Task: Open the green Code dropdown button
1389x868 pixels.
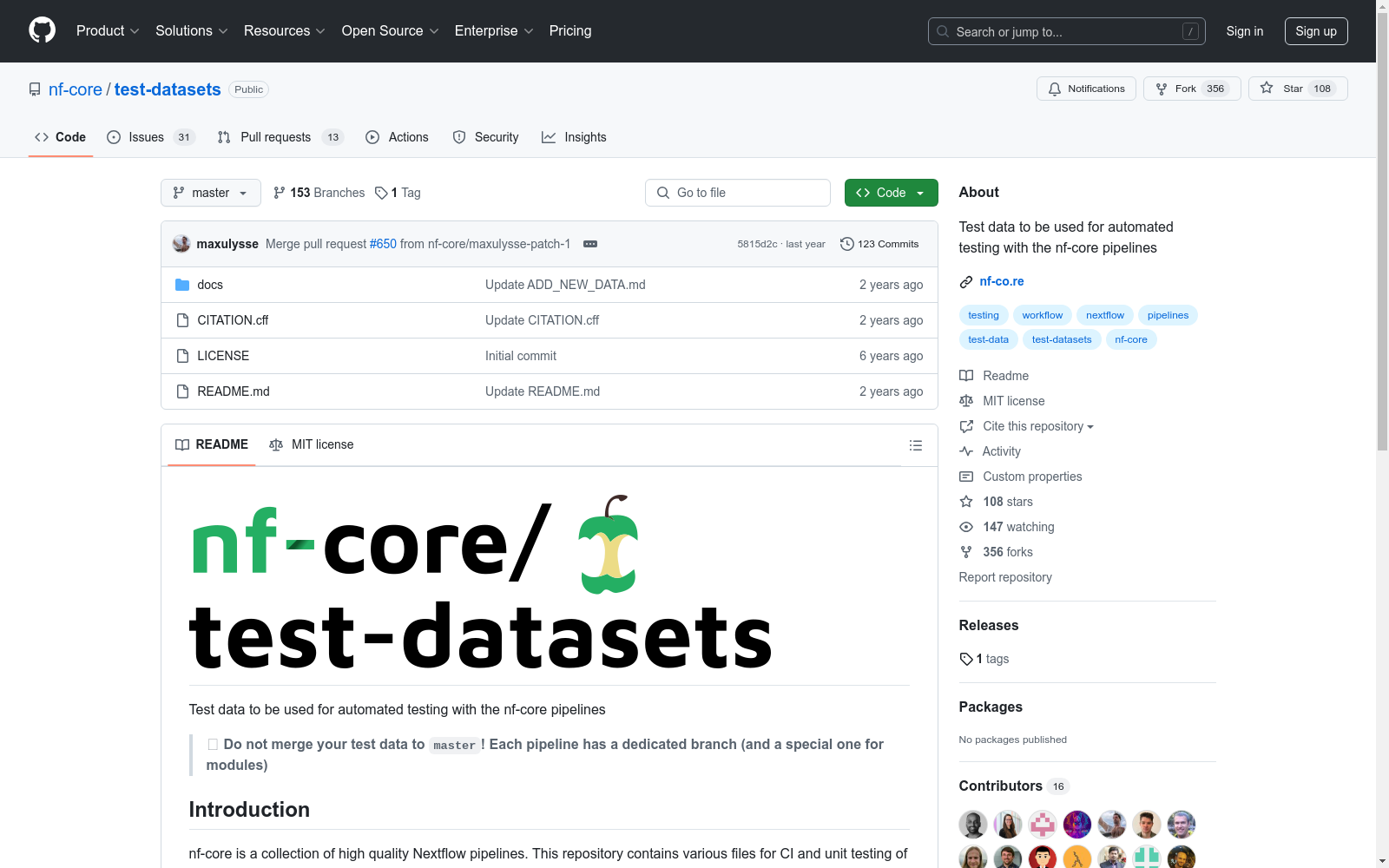Action: [891, 193]
